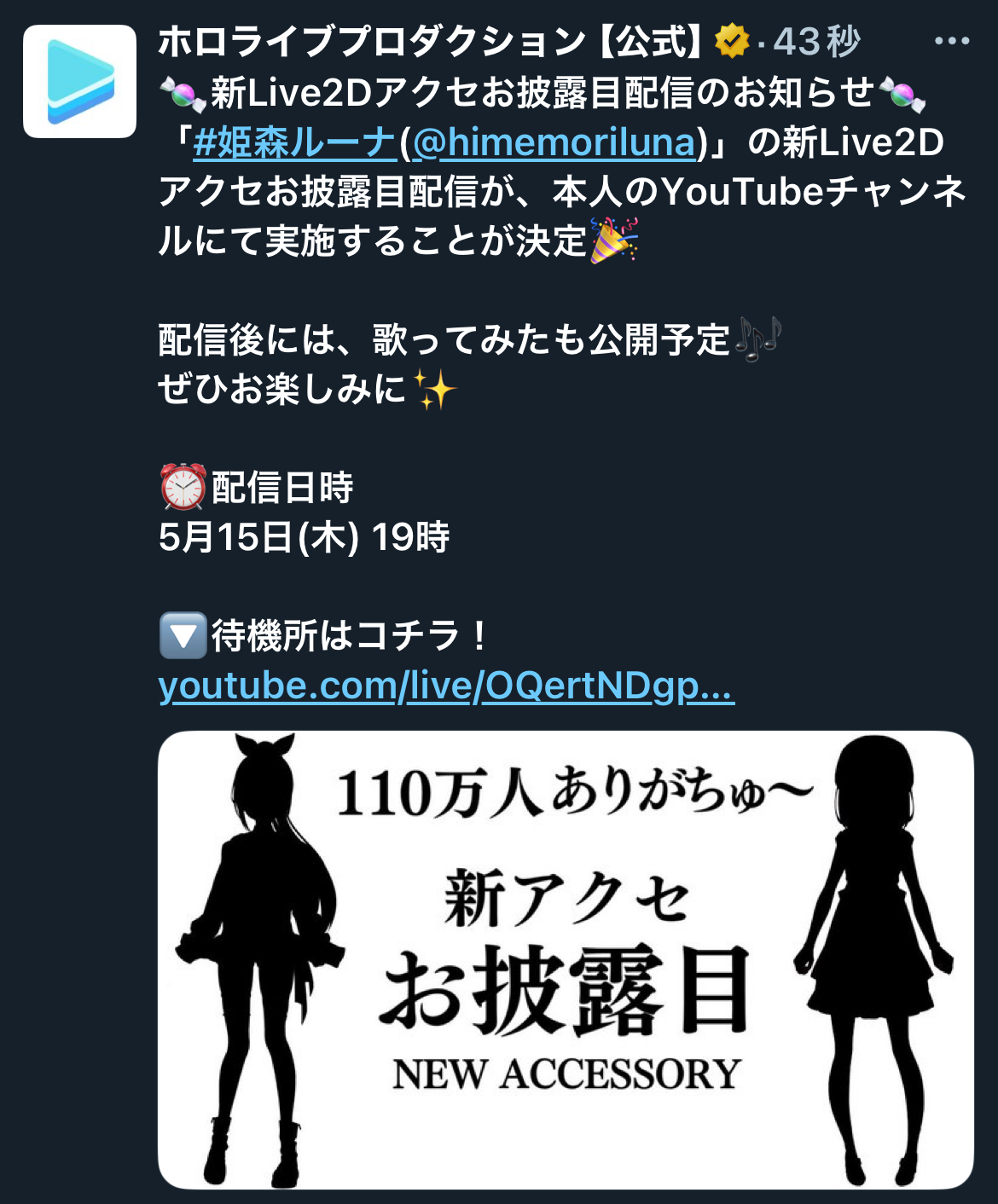
Task: Open the #姫森ルーナ hashtag link
Action: pyautogui.click(x=295, y=142)
